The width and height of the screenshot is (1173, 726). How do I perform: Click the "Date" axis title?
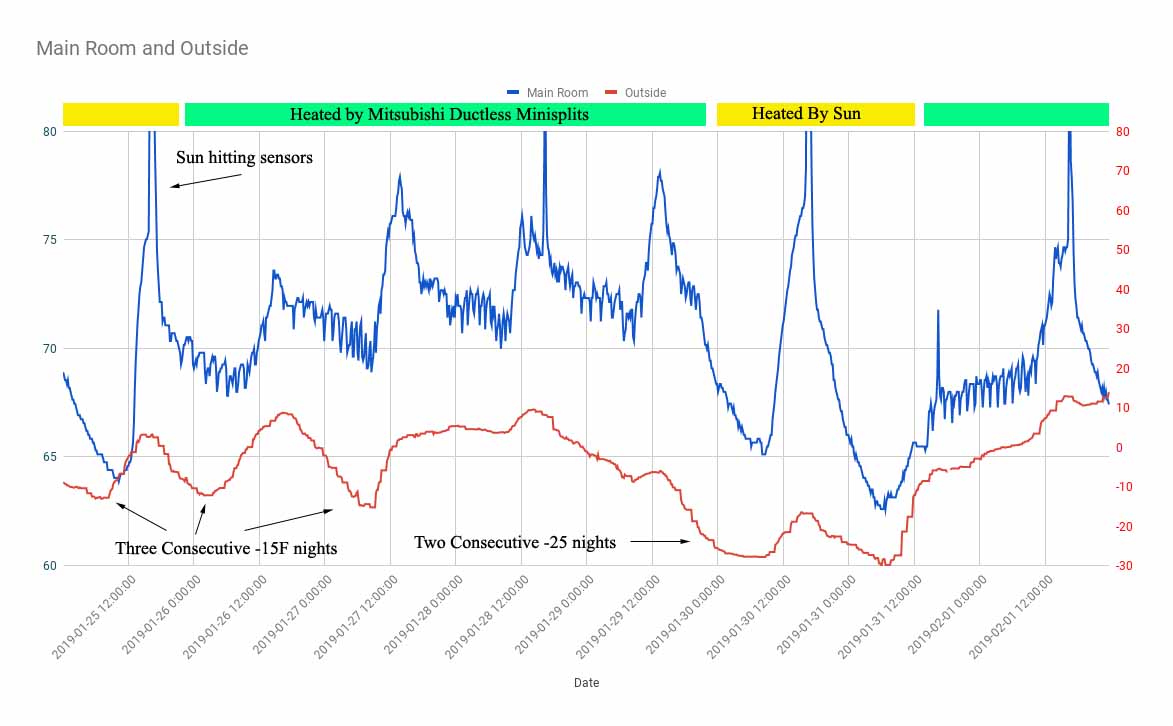pyautogui.click(x=586, y=683)
